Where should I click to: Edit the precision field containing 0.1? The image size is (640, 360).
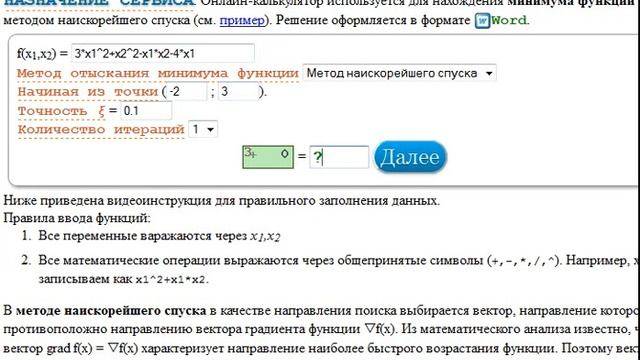(x=146, y=111)
